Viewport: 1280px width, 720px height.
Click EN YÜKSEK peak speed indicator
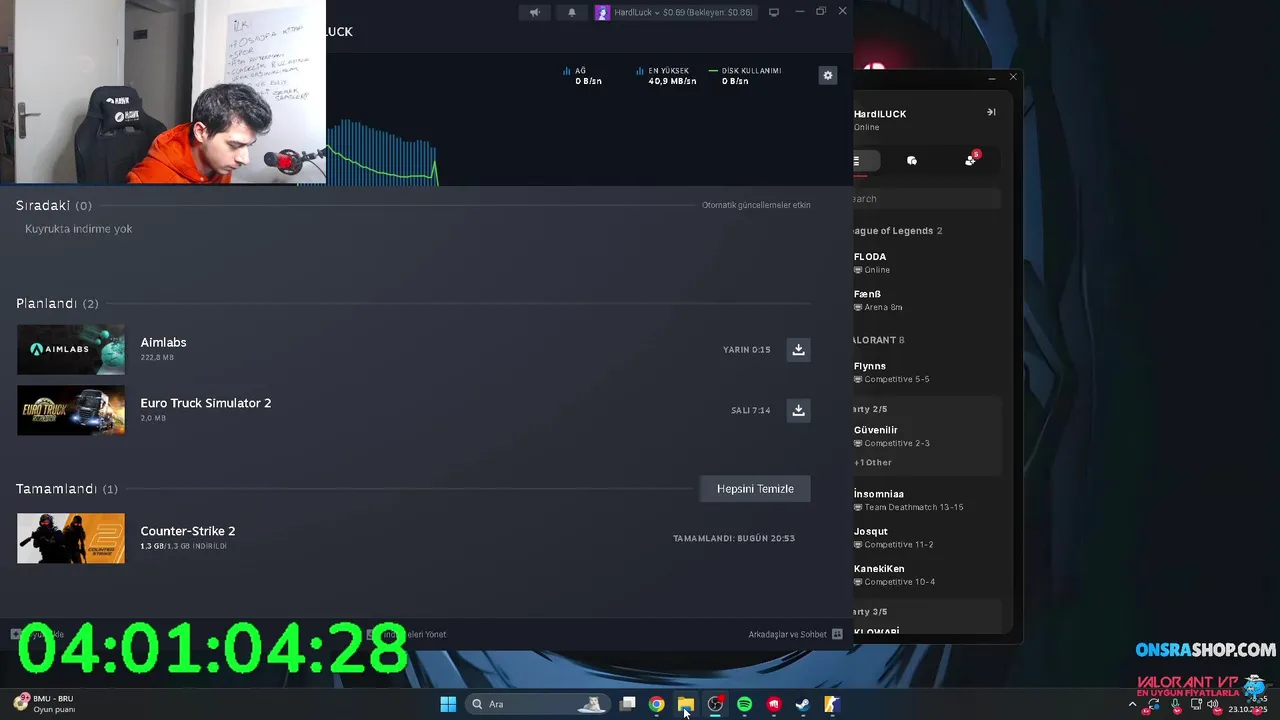click(666, 76)
